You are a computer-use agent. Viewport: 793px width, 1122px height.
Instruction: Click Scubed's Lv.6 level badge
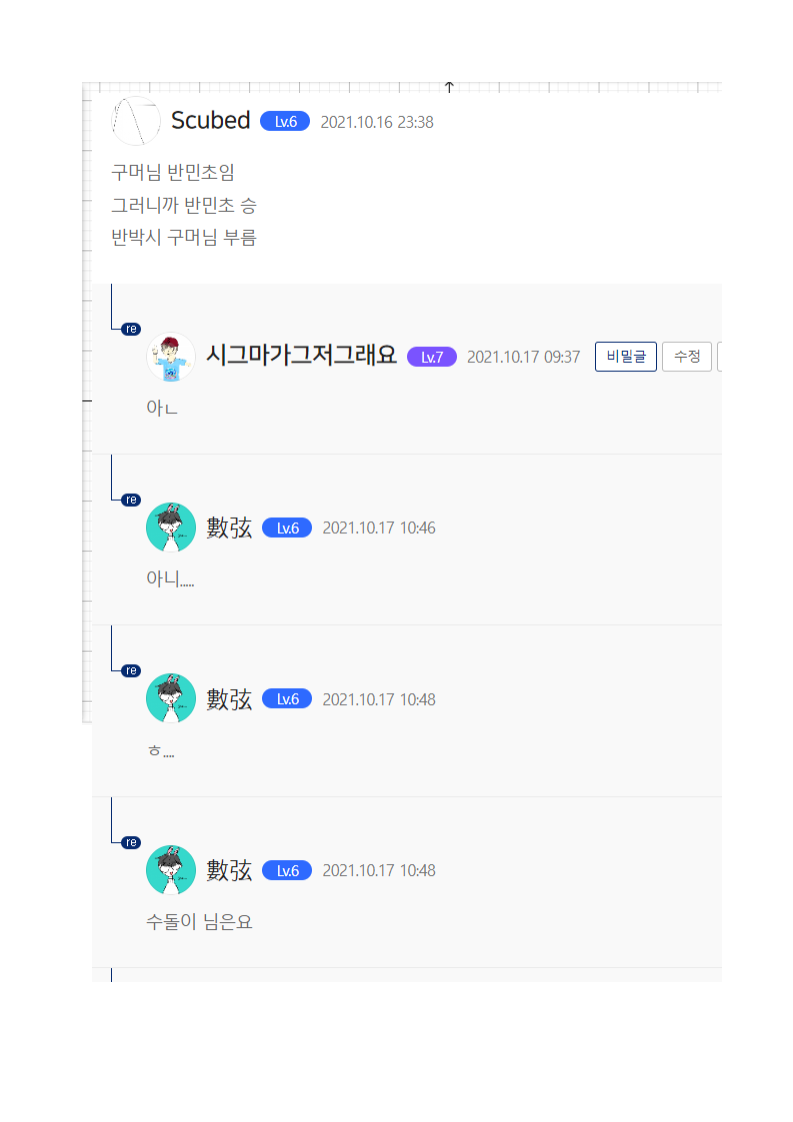(x=285, y=122)
